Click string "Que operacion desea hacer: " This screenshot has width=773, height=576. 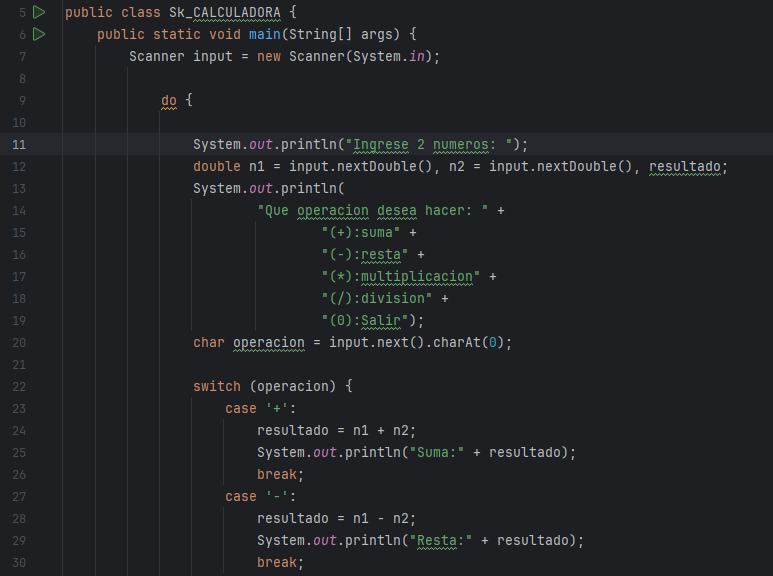point(373,211)
